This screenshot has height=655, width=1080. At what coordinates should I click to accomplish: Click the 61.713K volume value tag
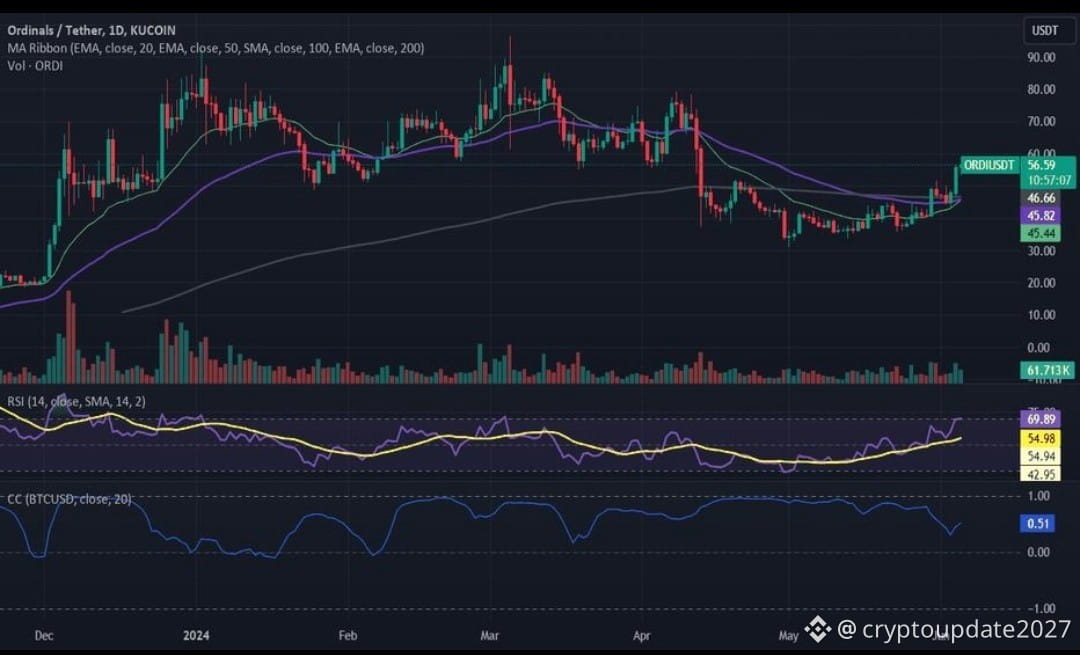(x=1048, y=371)
